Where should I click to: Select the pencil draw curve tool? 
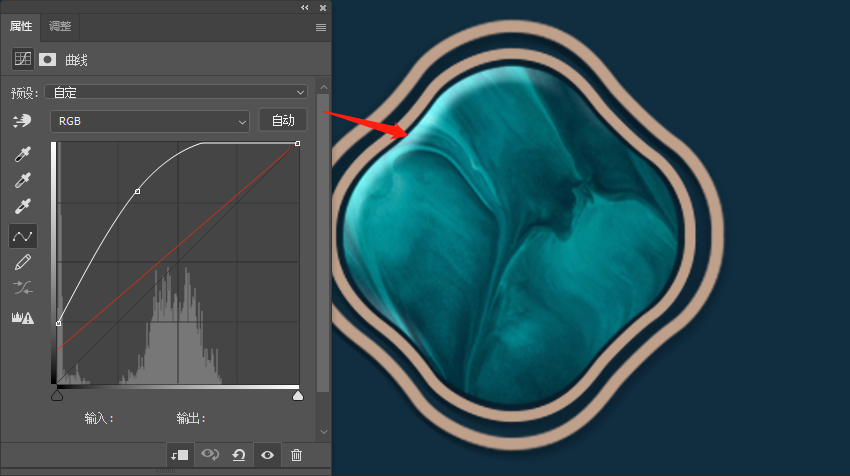(x=22, y=262)
